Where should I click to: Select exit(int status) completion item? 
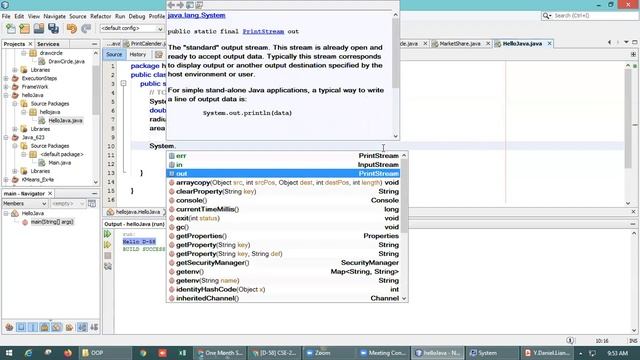(283, 218)
